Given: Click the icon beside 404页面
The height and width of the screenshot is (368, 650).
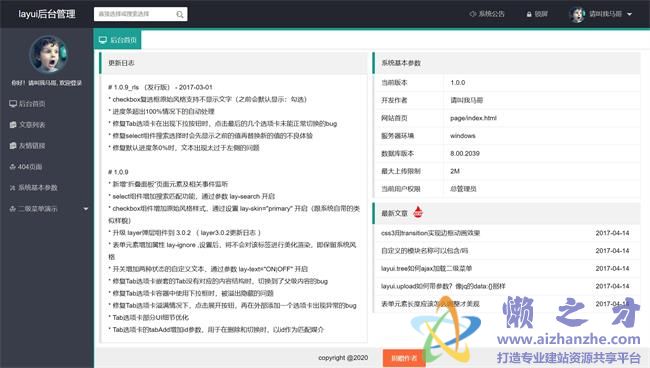Looking at the screenshot, I should point(12,167).
